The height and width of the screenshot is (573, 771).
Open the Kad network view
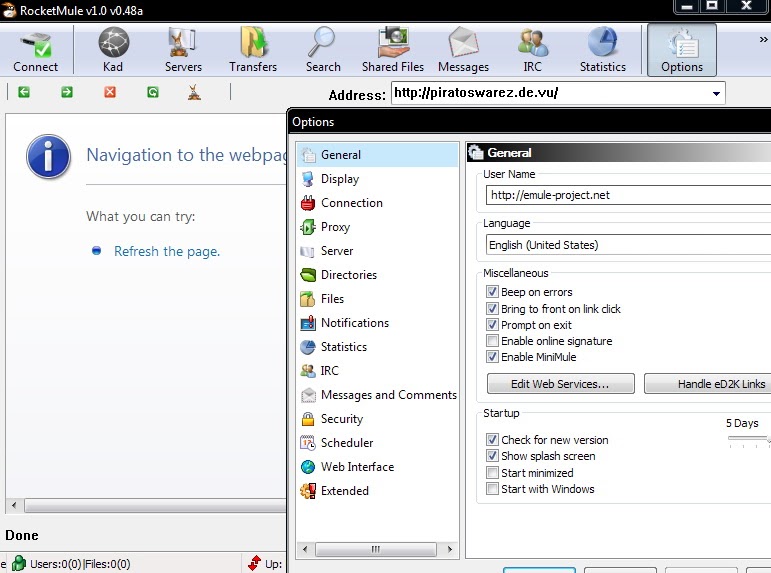[x=113, y=50]
